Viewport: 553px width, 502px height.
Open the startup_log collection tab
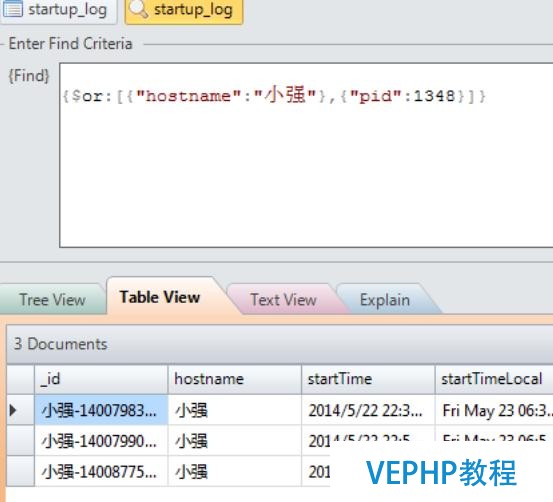(58, 11)
